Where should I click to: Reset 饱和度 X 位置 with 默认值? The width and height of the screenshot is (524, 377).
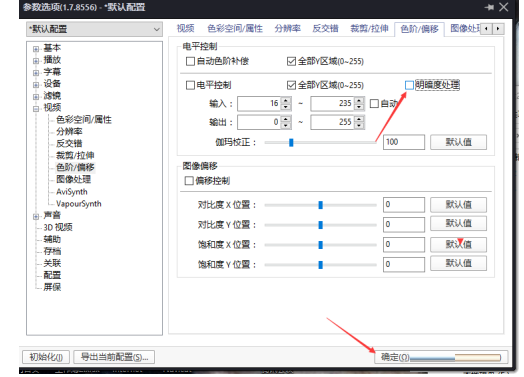tap(458, 244)
